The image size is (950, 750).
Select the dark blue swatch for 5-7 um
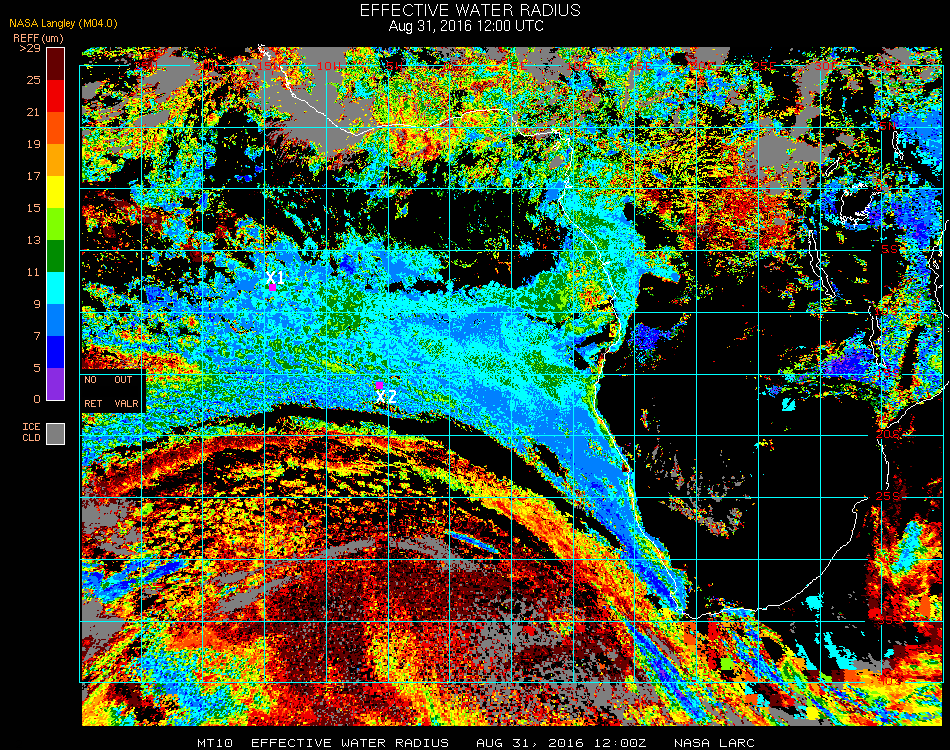(x=55, y=352)
